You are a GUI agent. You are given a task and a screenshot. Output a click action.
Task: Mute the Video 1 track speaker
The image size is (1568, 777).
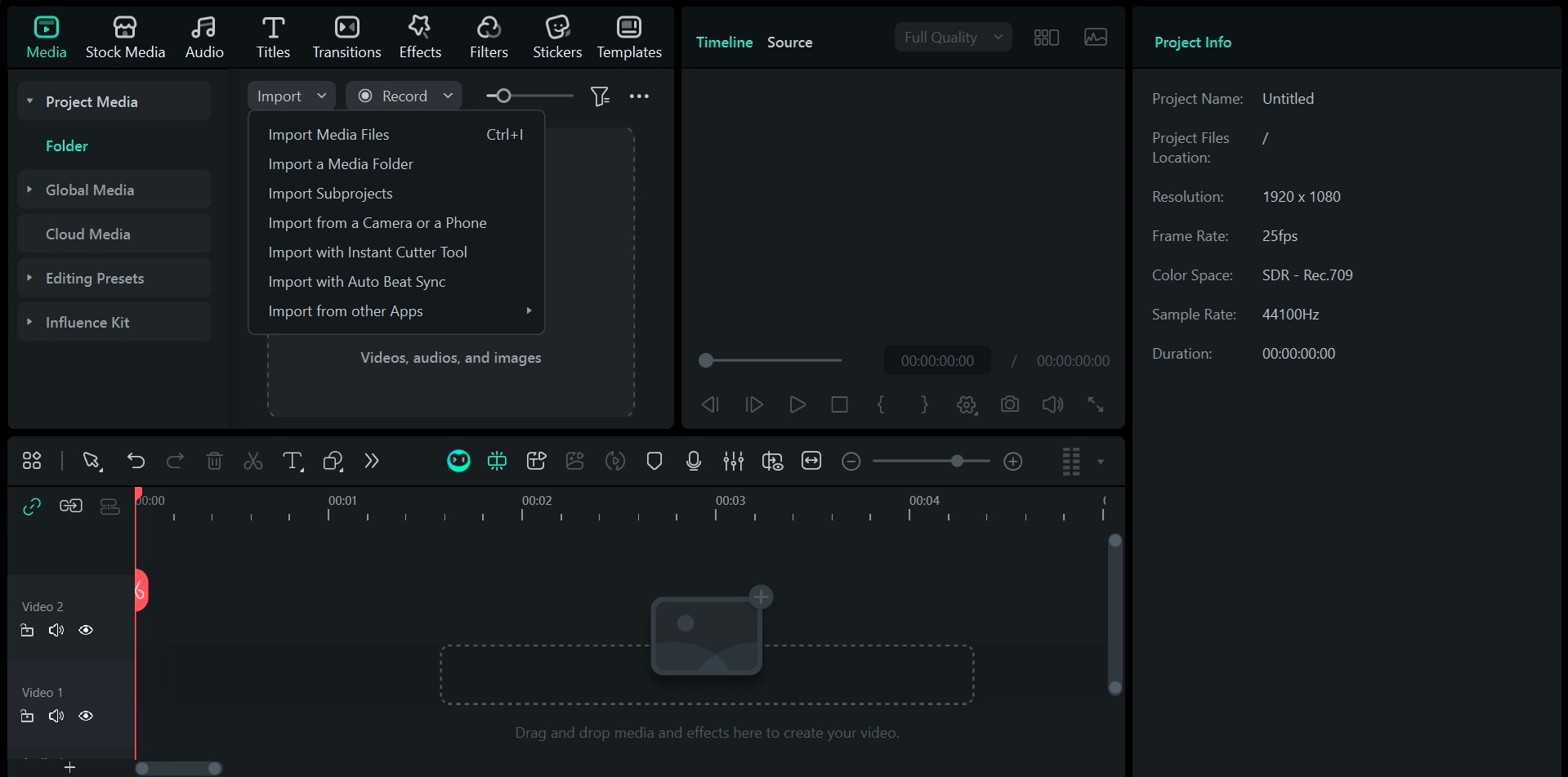click(x=56, y=716)
